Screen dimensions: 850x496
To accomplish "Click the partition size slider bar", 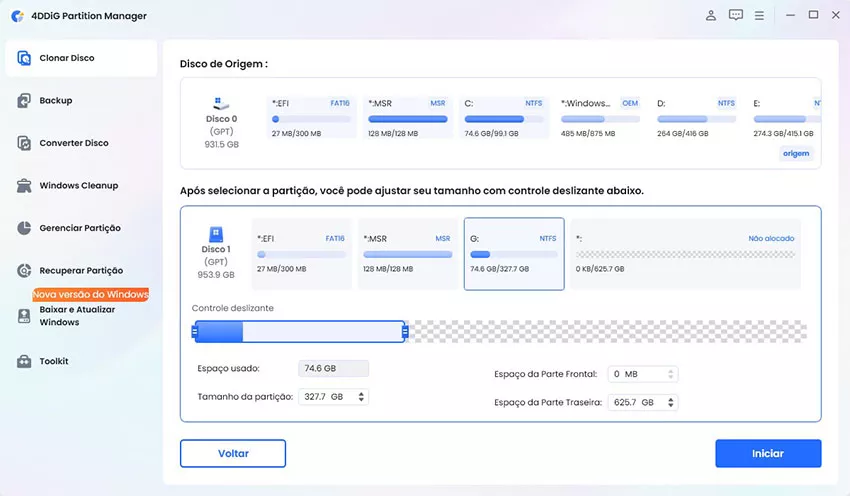I will pos(300,331).
